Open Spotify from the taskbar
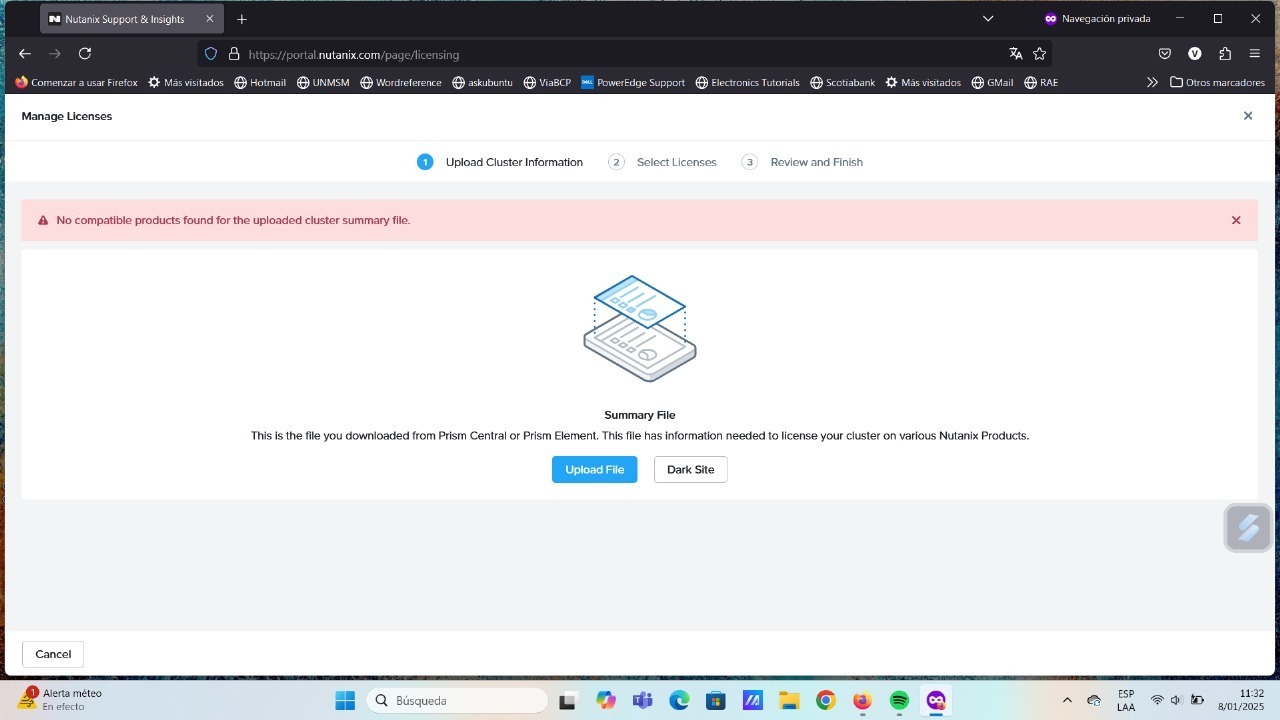 point(899,700)
